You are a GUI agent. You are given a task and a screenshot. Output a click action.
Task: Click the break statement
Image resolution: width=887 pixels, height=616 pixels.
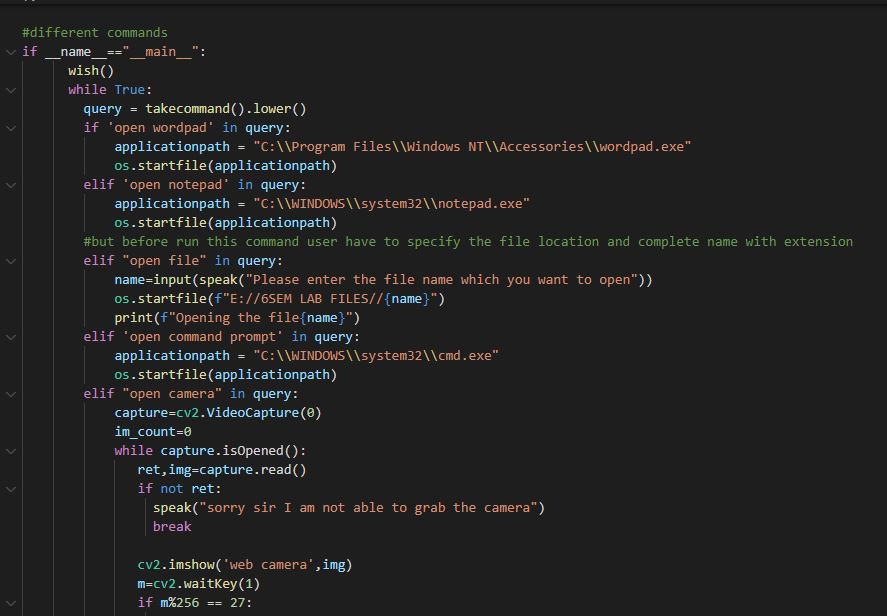point(172,527)
